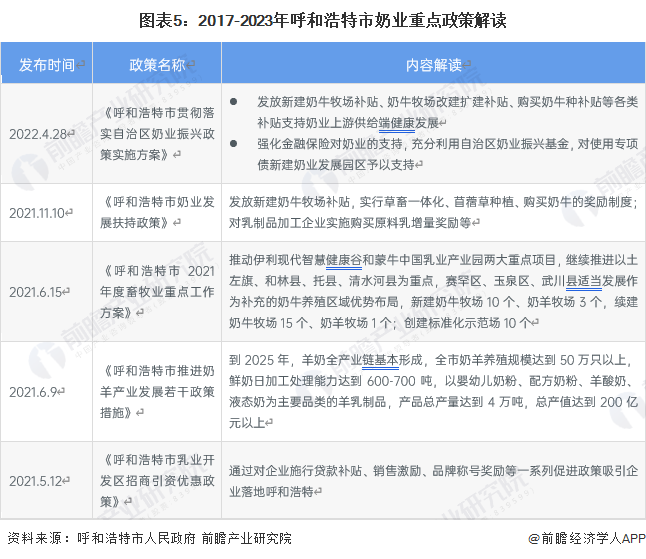Viewport: 646px width, 559px height.
Task: Click first bullet about 发放新建奶牛牧场补贴
Action: tap(447, 112)
